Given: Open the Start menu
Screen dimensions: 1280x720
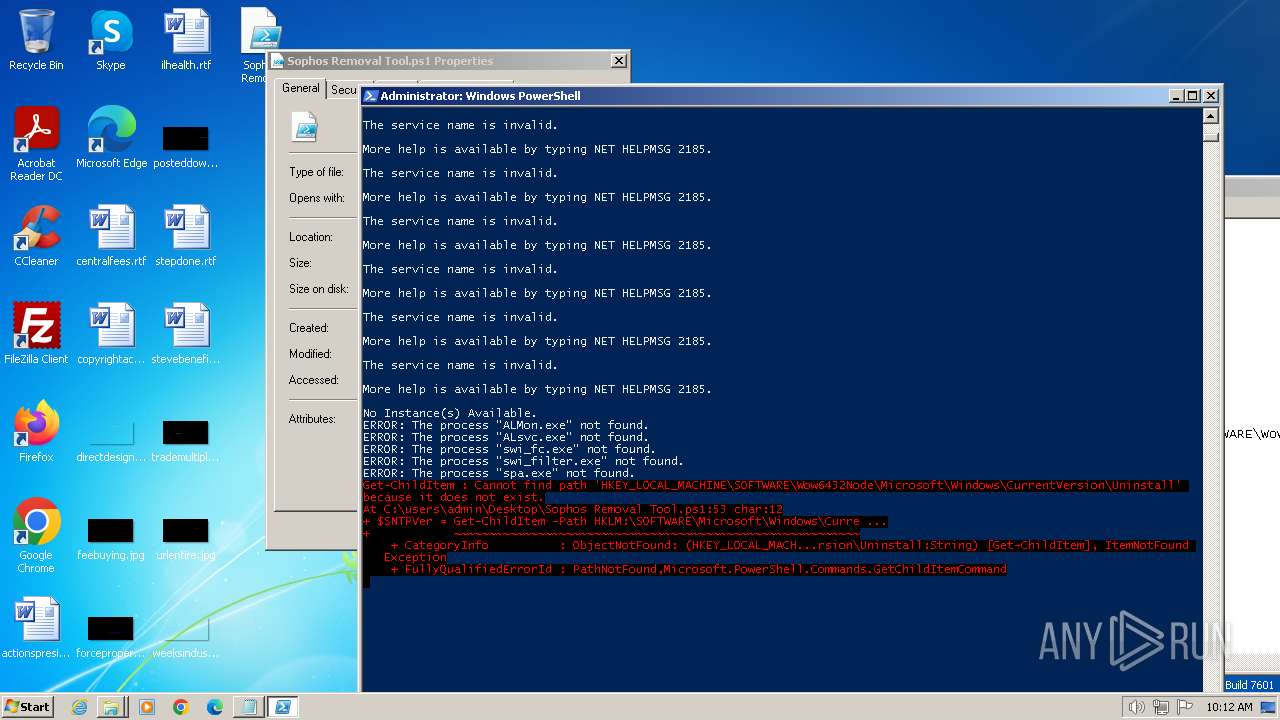Looking at the screenshot, I should coord(28,707).
